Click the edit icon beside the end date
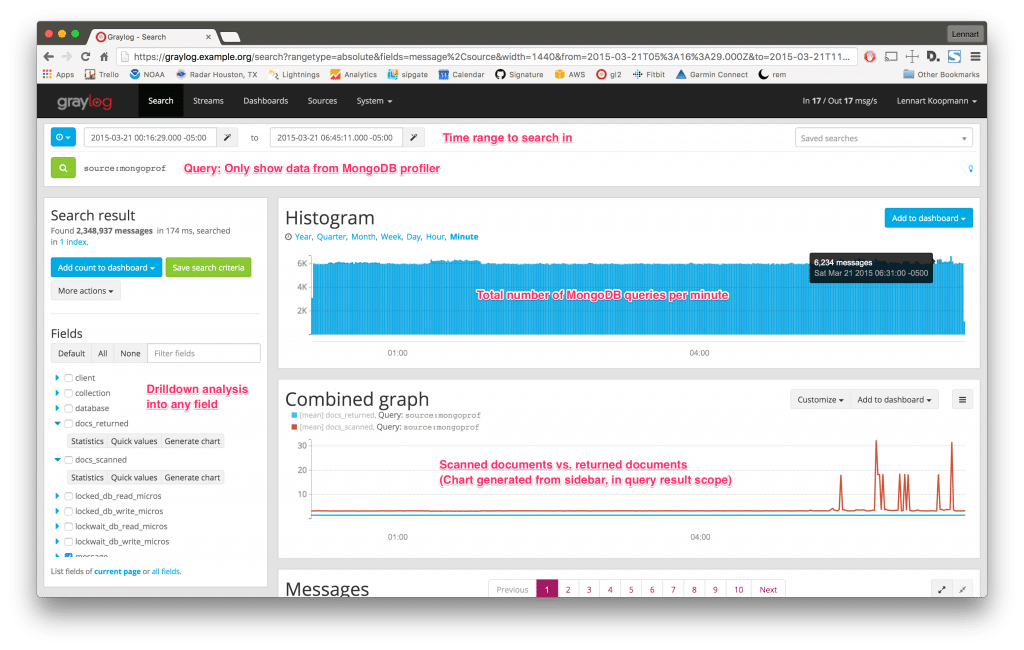This screenshot has width=1024, height=650. [x=414, y=137]
